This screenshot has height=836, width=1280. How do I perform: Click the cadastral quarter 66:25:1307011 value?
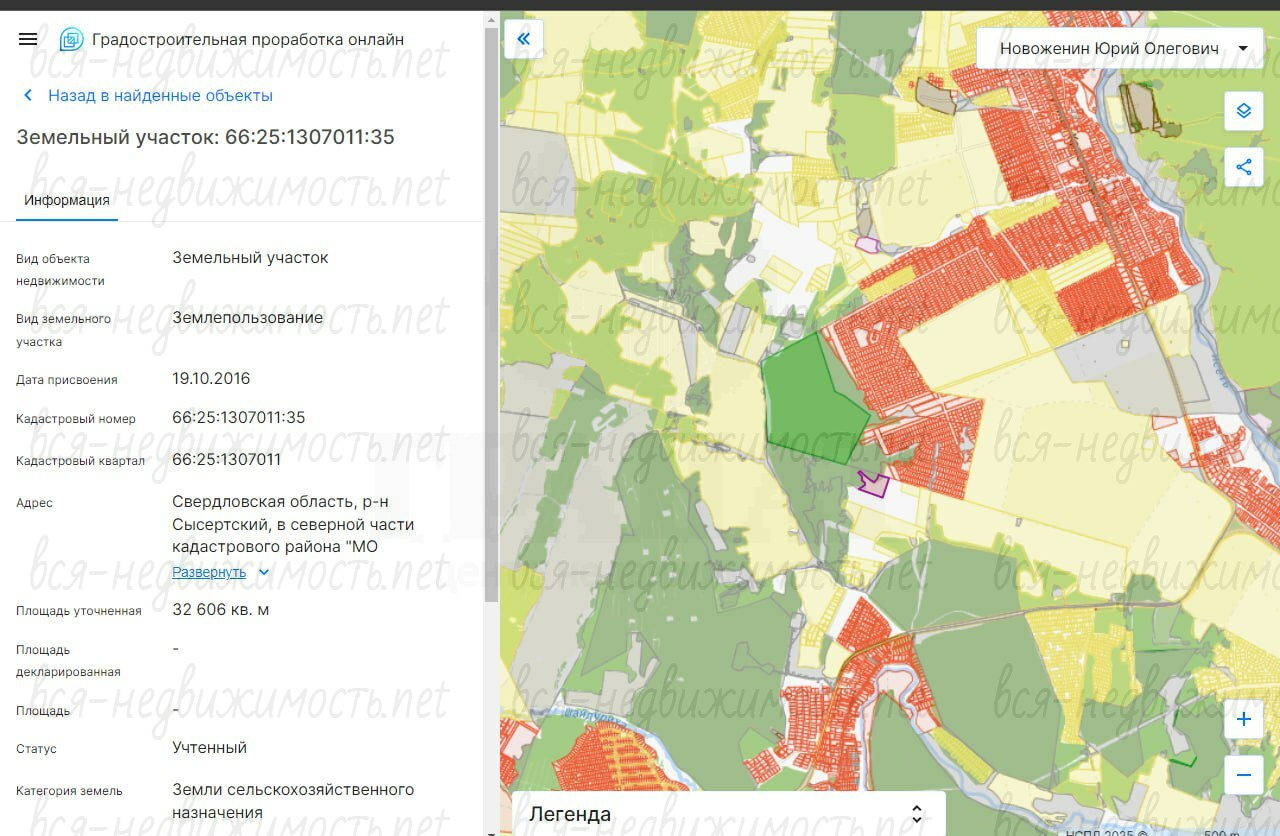pyautogui.click(x=227, y=460)
